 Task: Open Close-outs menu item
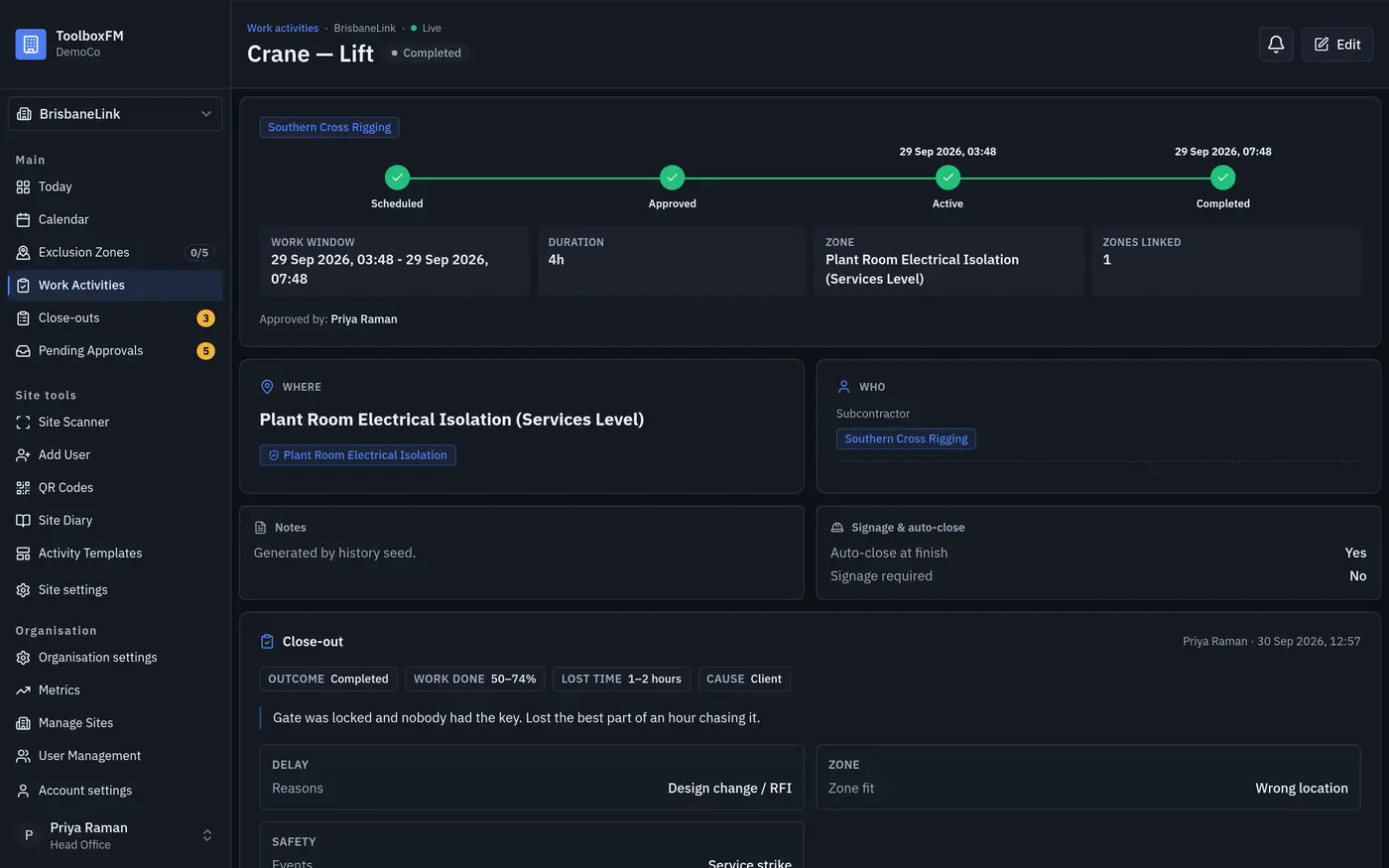(x=115, y=317)
